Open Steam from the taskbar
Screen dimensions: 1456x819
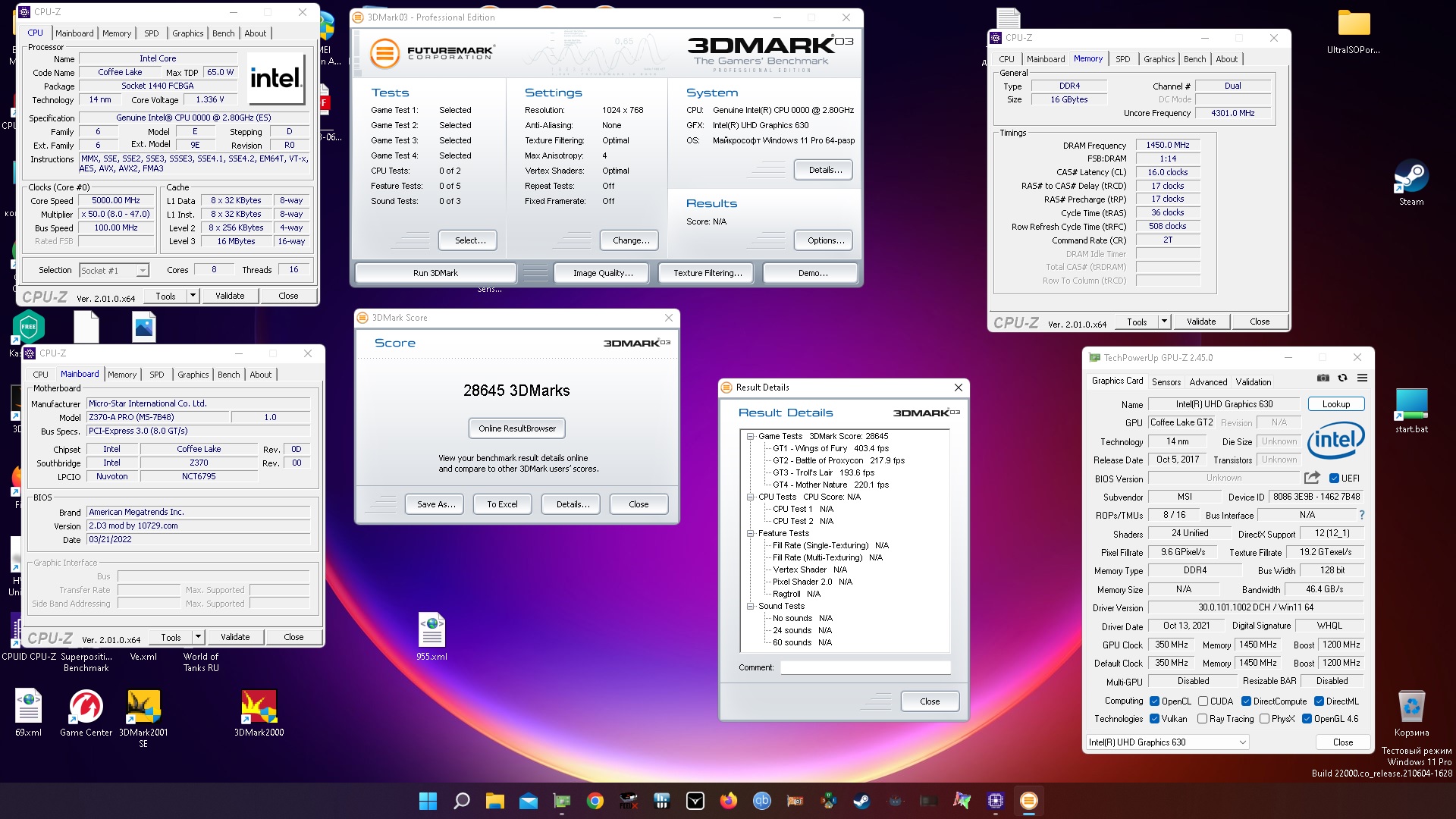tap(861, 801)
